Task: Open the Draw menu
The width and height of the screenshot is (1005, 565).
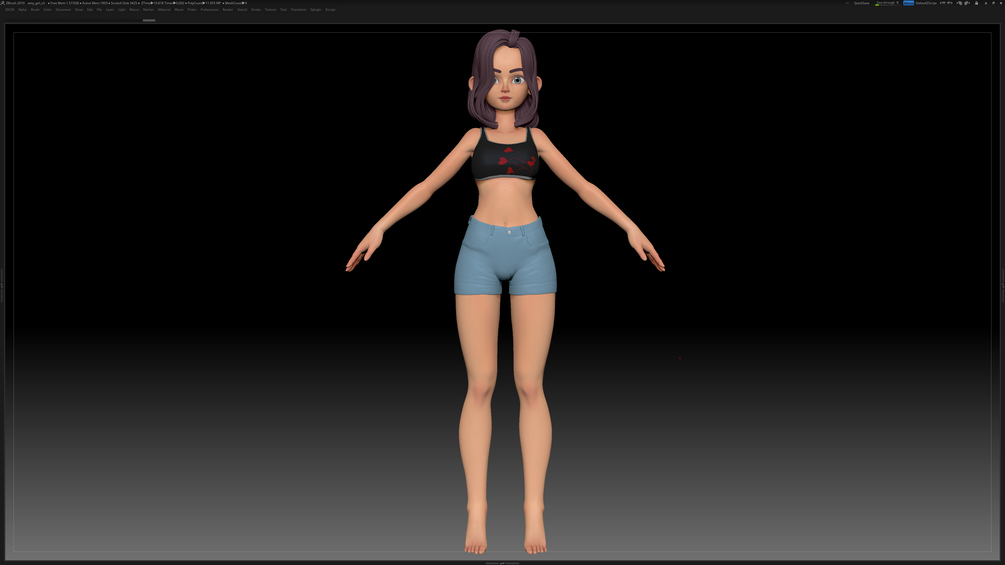Action: 79,10
